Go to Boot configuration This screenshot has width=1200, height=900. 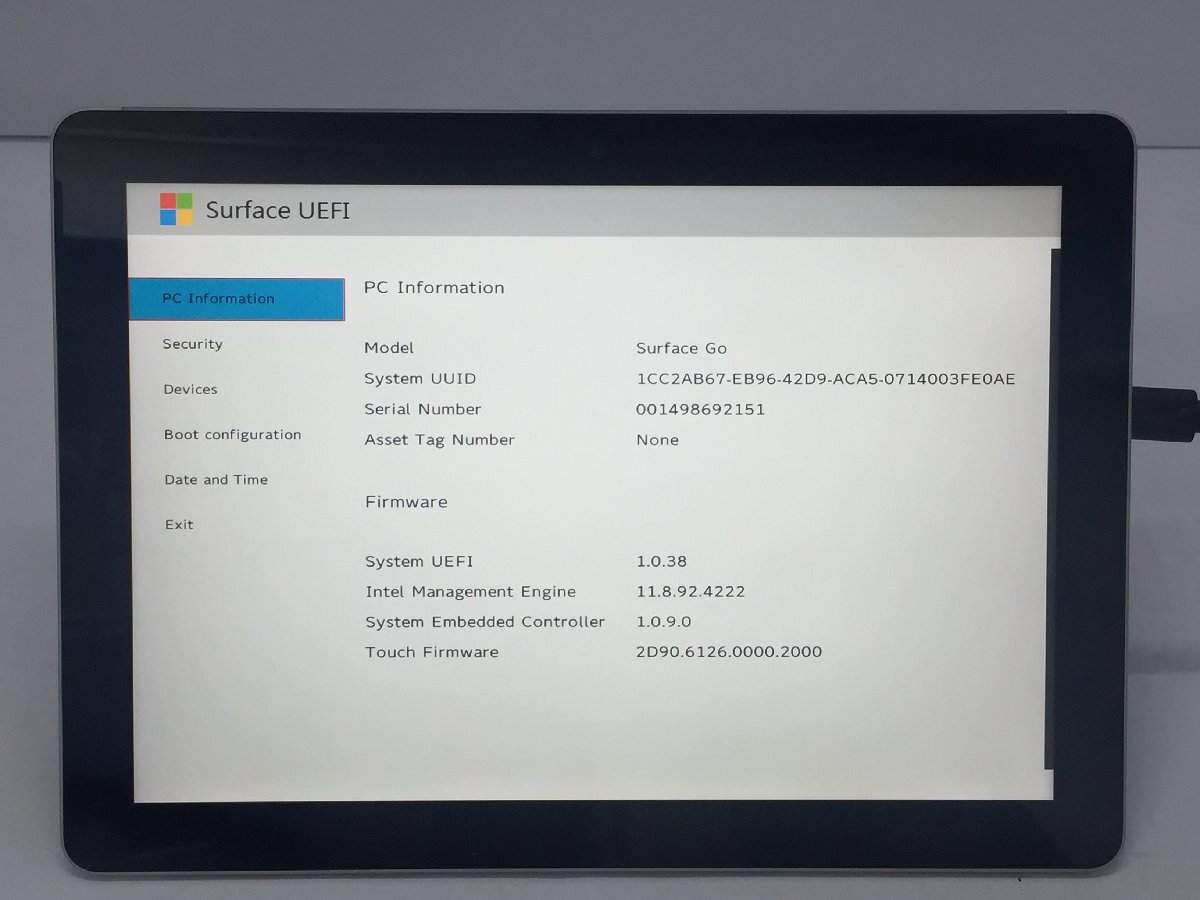[232, 435]
